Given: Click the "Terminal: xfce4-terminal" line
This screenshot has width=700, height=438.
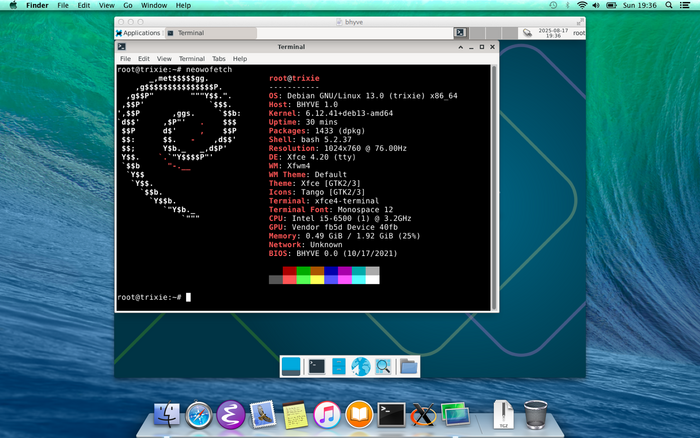Looking at the screenshot, I should click(324, 201).
